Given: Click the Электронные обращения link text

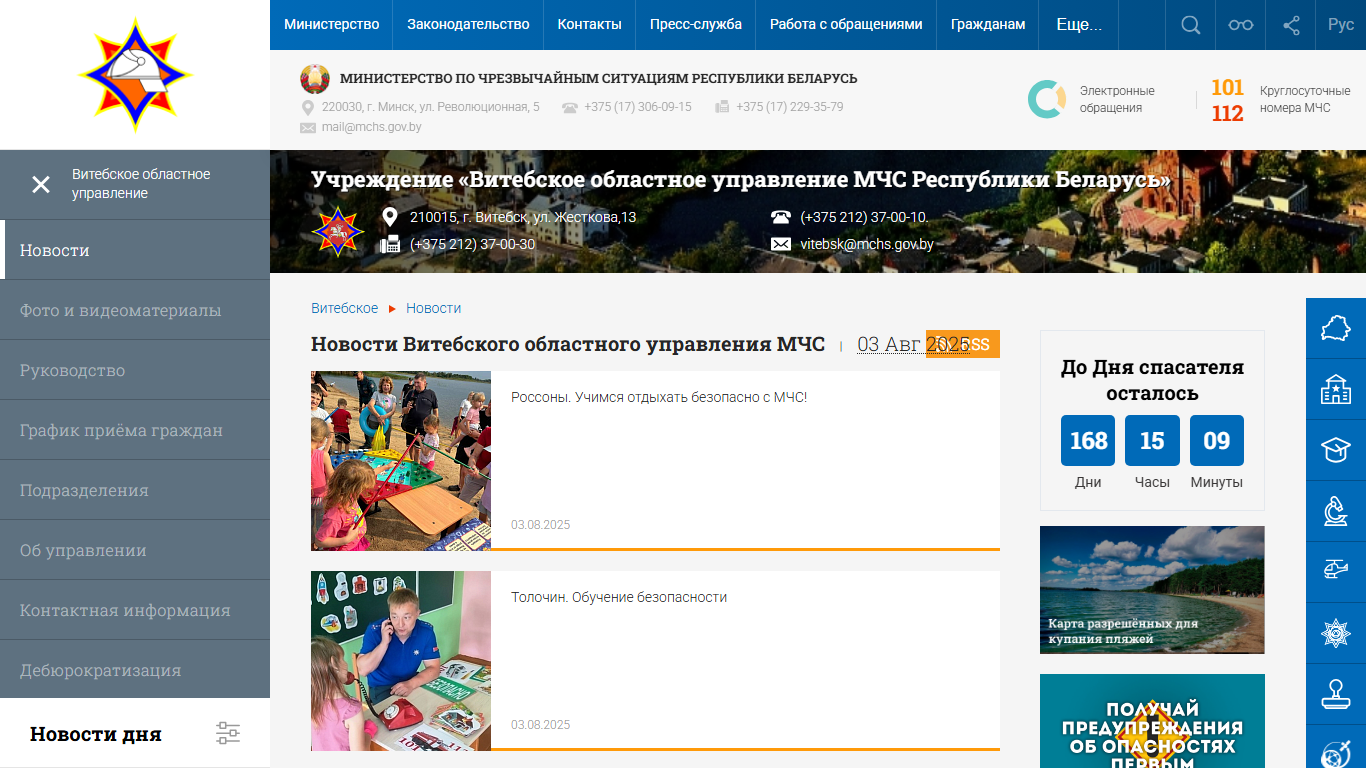Looking at the screenshot, I should [x=1117, y=99].
